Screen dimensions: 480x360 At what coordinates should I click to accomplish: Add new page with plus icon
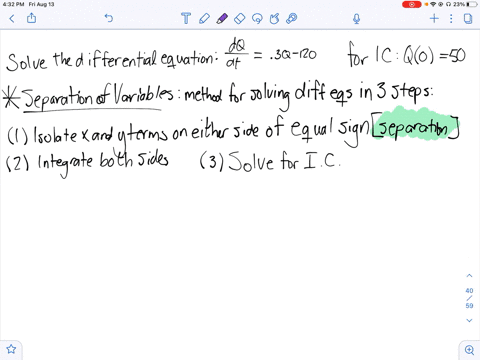pyautogui.click(x=434, y=18)
